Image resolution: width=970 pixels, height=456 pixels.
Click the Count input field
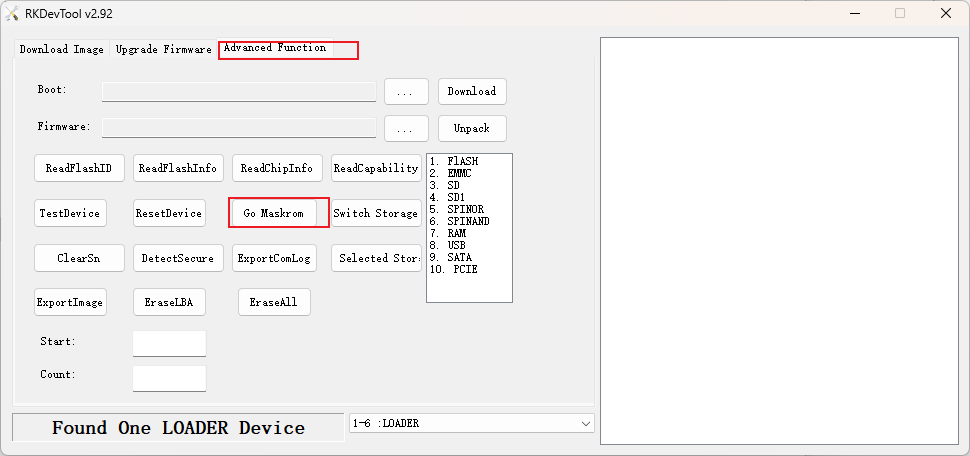(x=169, y=378)
